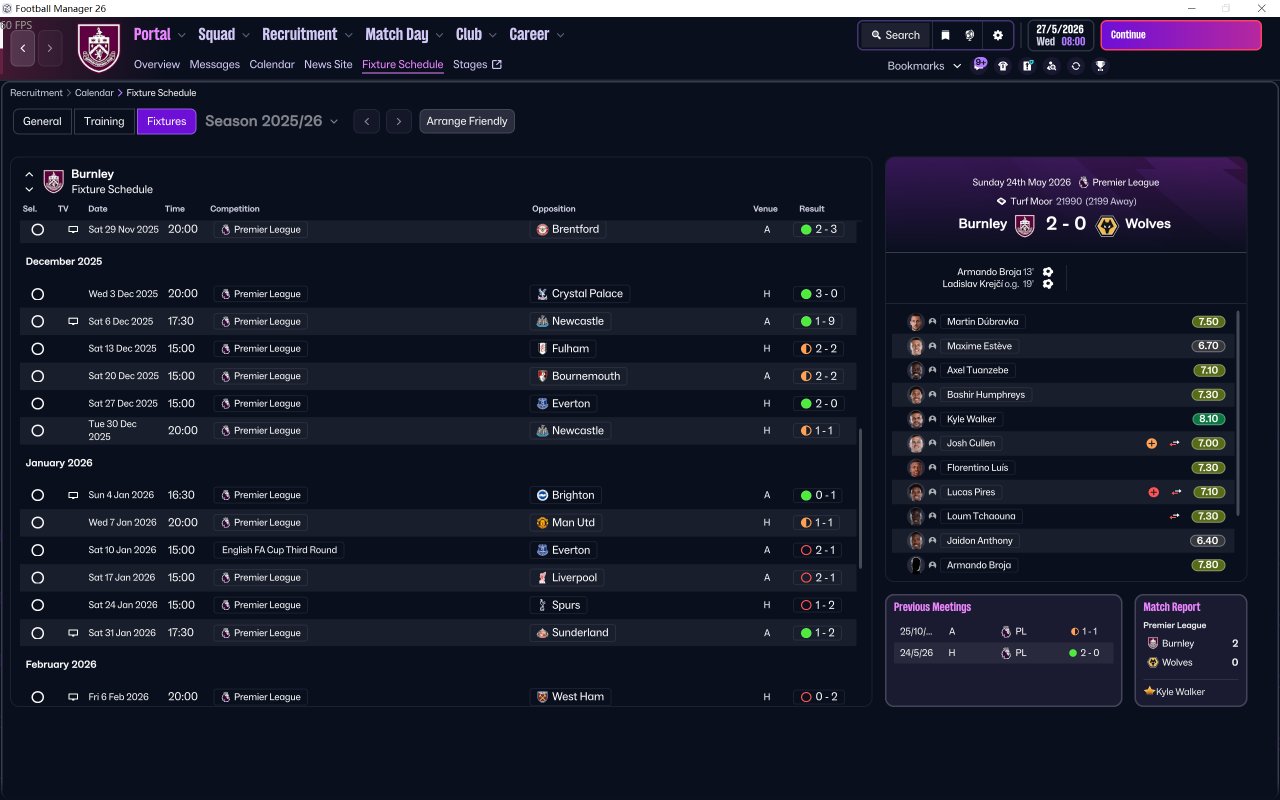Viewport: 1280px width, 800px height.
Task: Click Kyle Walker's 8.10 rating badge
Action: pyautogui.click(x=1208, y=419)
